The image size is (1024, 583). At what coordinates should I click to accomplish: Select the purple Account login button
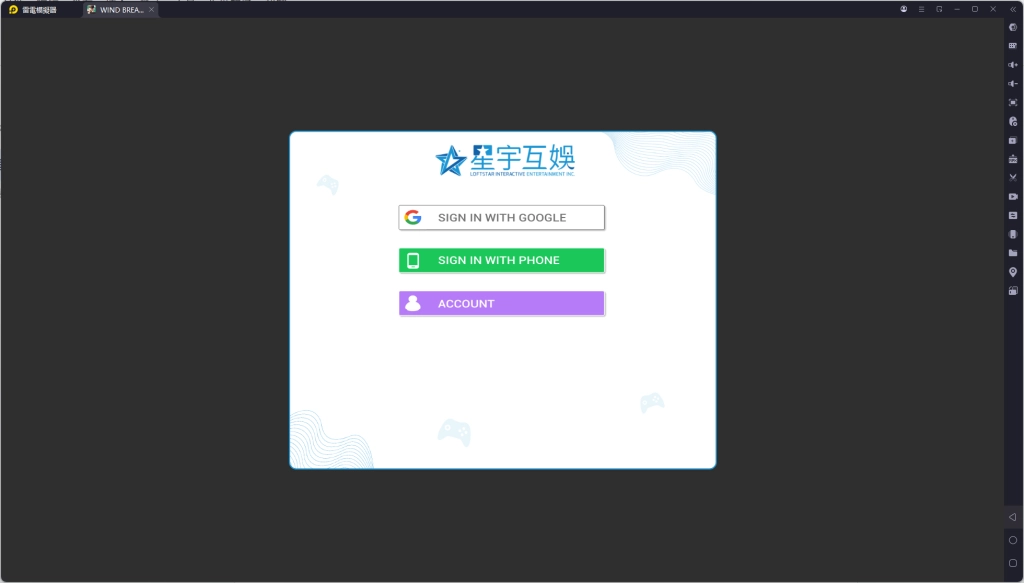coord(502,304)
